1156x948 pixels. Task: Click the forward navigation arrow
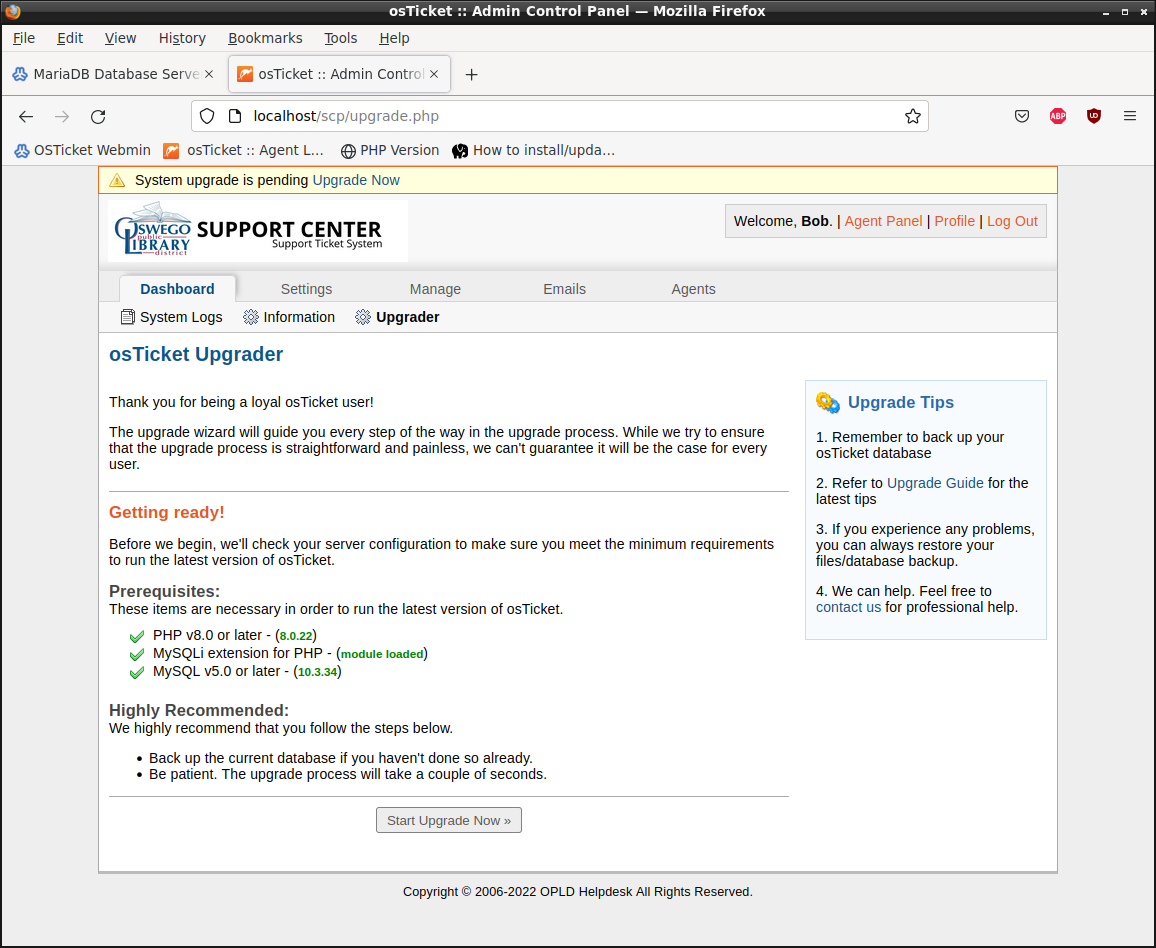(62, 116)
